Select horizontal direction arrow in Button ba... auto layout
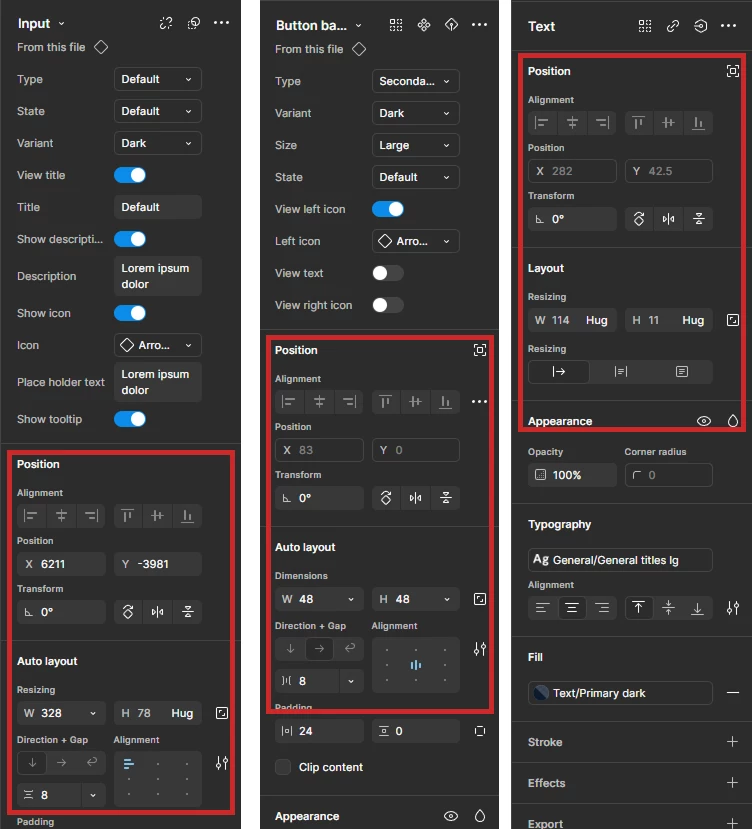Image resolution: width=752 pixels, height=829 pixels. click(x=319, y=648)
